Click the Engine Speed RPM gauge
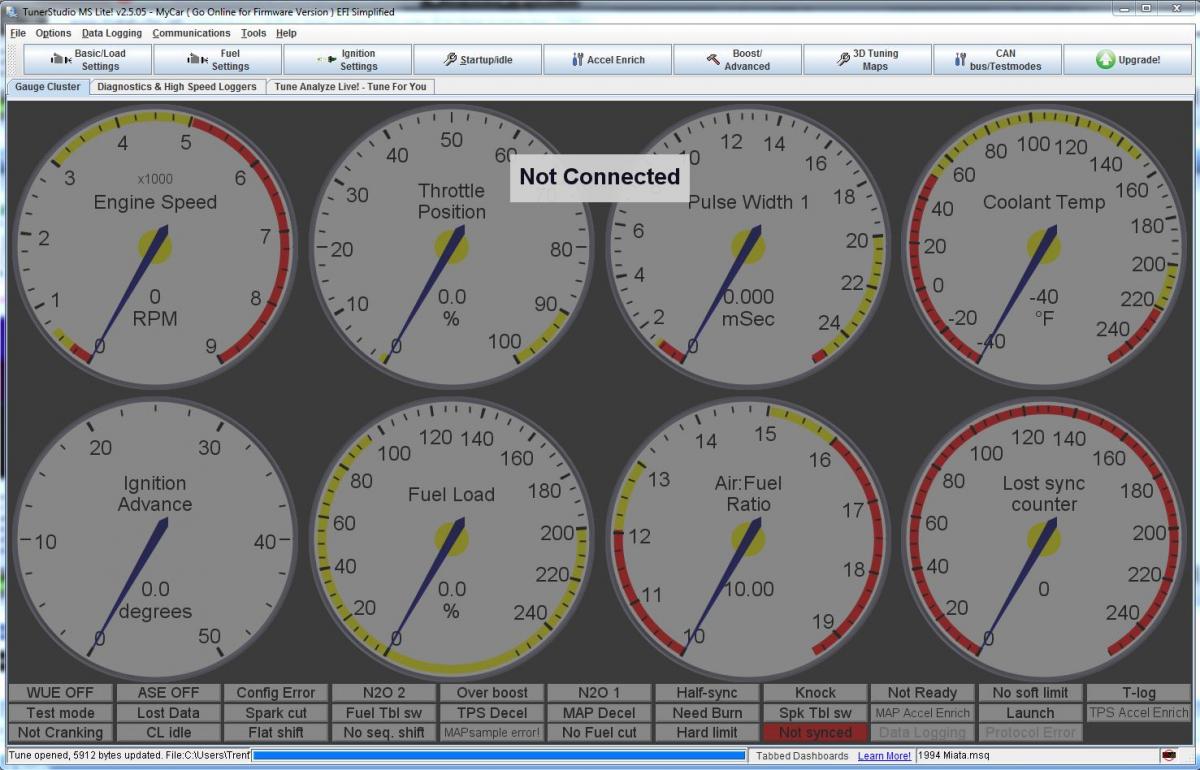1200x770 pixels. click(154, 245)
